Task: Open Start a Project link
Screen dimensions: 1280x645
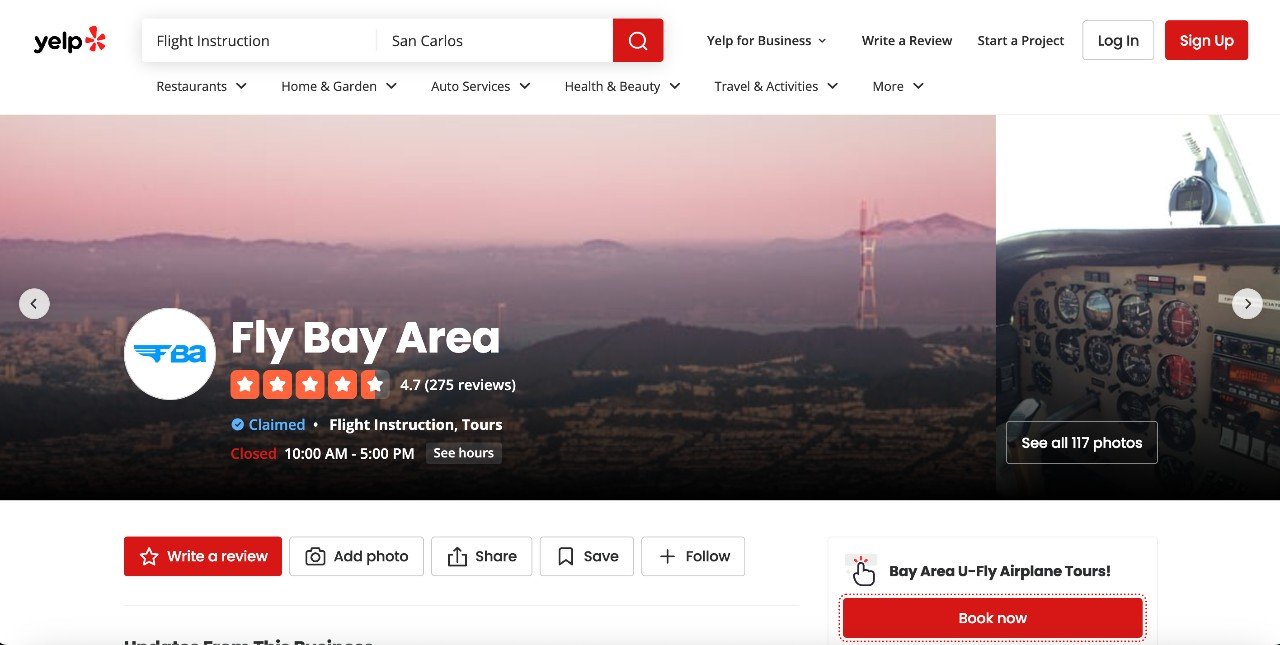Action: click(x=1021, y=41)
